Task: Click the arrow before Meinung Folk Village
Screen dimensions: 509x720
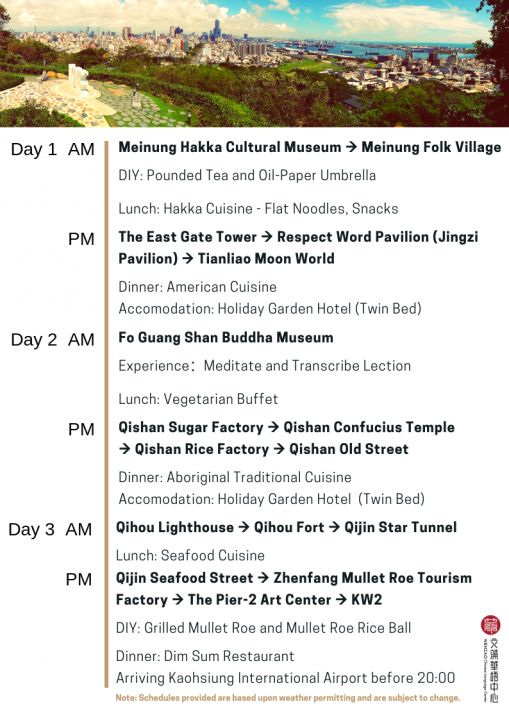Action: [x=351, y=147]
